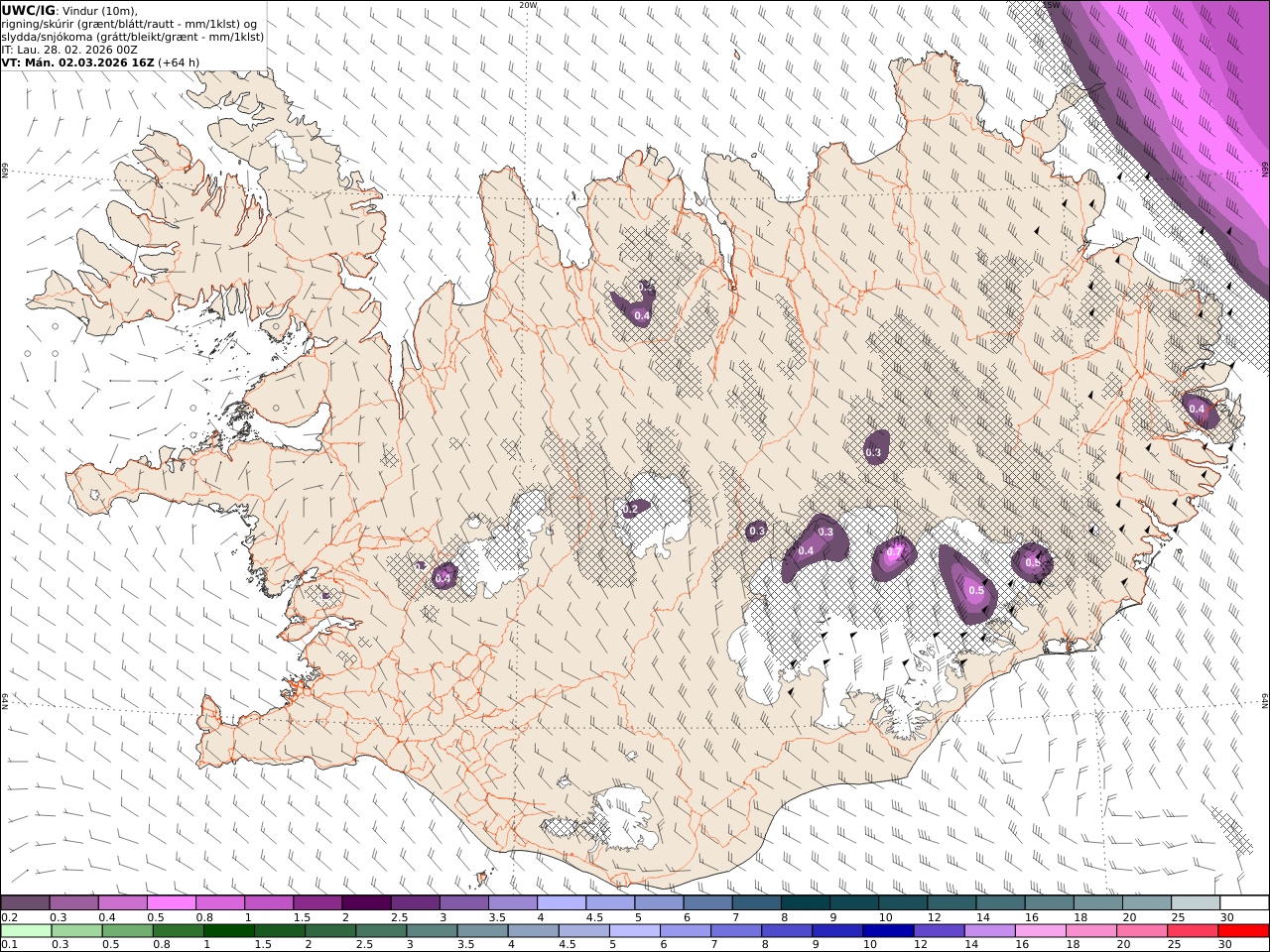Viewport: 1270px width, 952px height.
Task: Pick the 0.8 green swatch in the rain legend
Action: pos(178,931)
